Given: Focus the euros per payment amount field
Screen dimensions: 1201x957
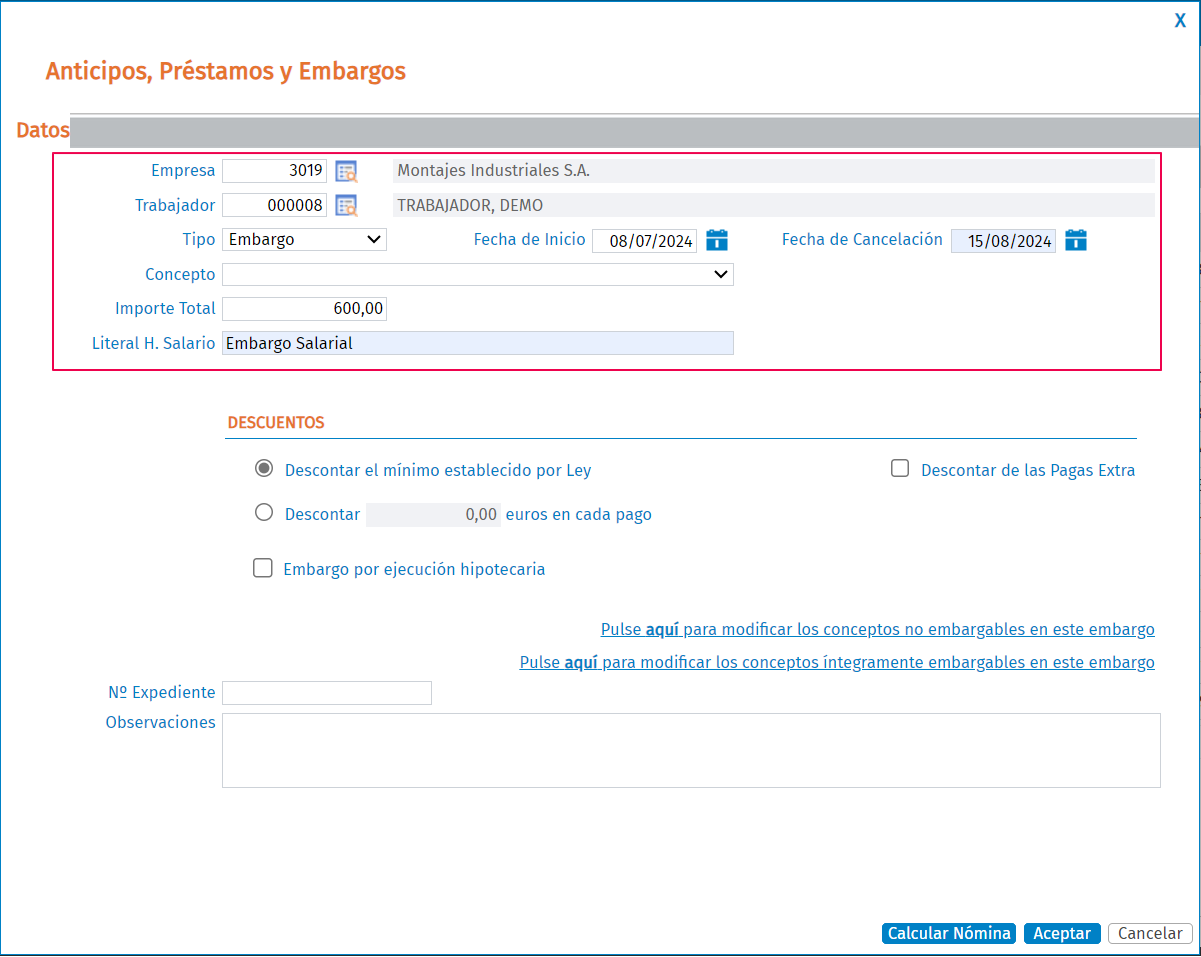Looking at the screenshot, I should point(433,515).
